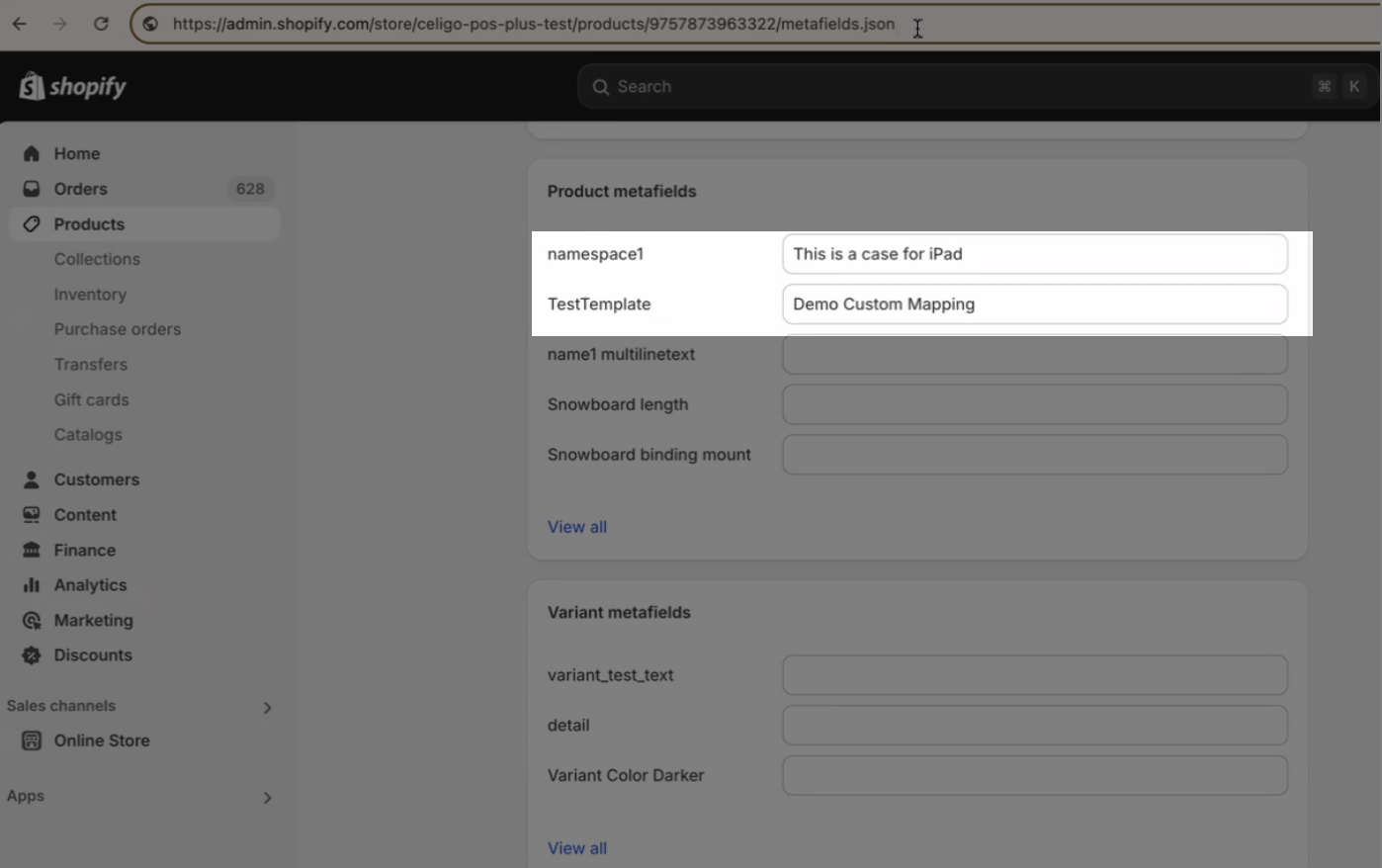This screenshot has height=868, width=1382.
Task: Click View all under Variant metafields
Action: 577,848
